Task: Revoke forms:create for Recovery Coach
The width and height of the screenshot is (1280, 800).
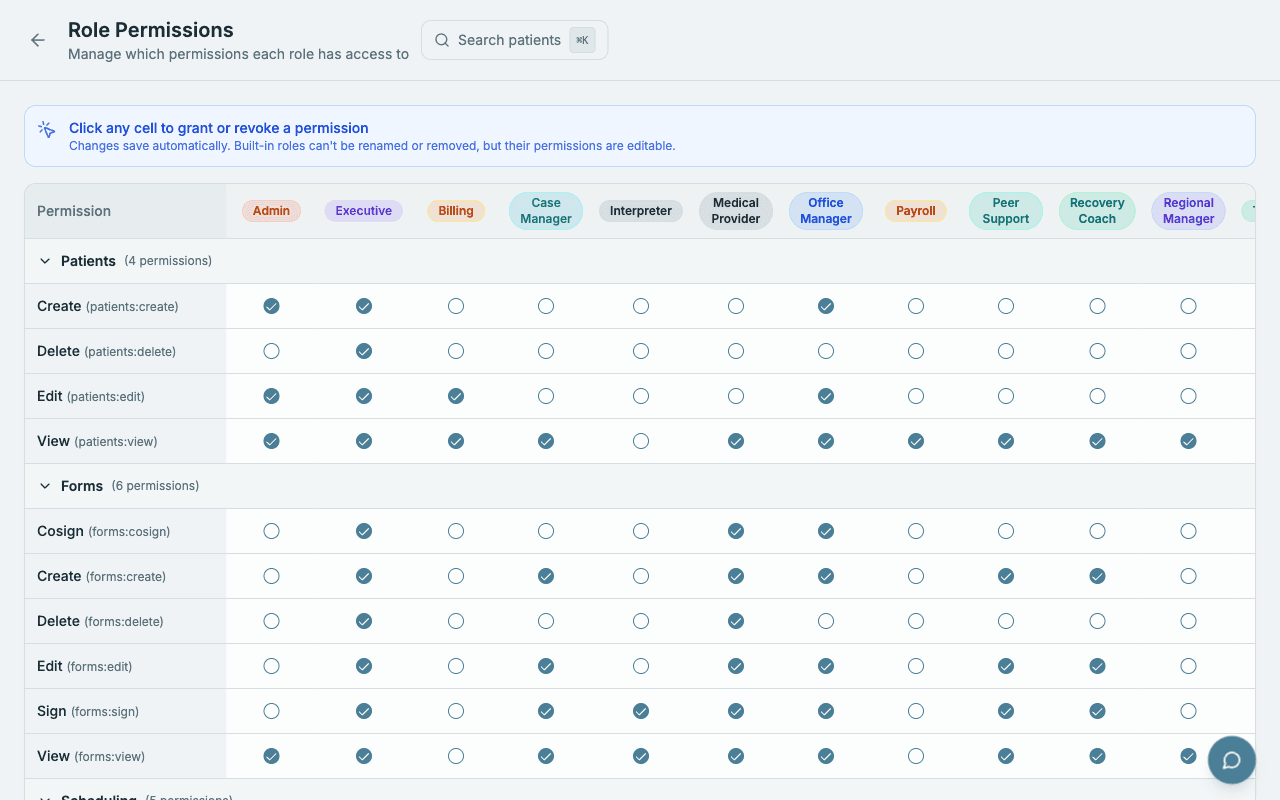Action: click(x=1097, y=576)
